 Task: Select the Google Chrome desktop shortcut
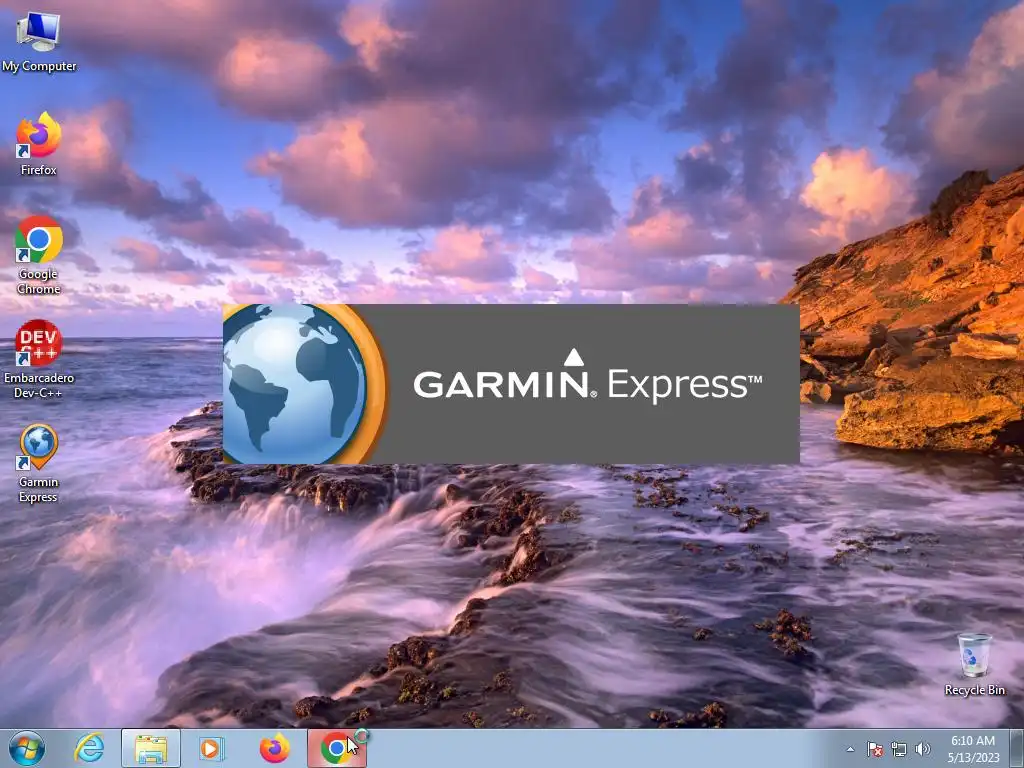39,255
